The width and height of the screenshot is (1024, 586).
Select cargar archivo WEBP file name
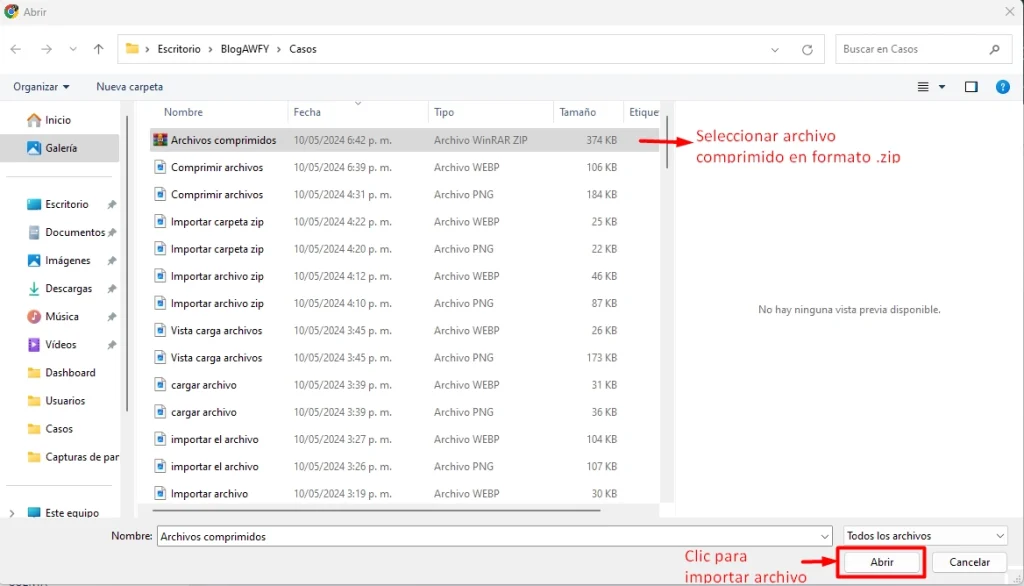pos(204,385)
